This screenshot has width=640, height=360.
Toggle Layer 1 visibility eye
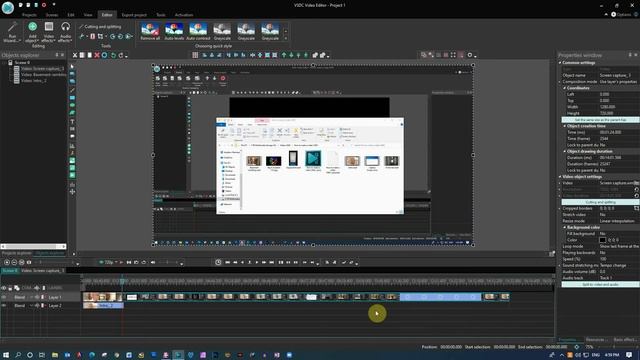coord(4,297)
